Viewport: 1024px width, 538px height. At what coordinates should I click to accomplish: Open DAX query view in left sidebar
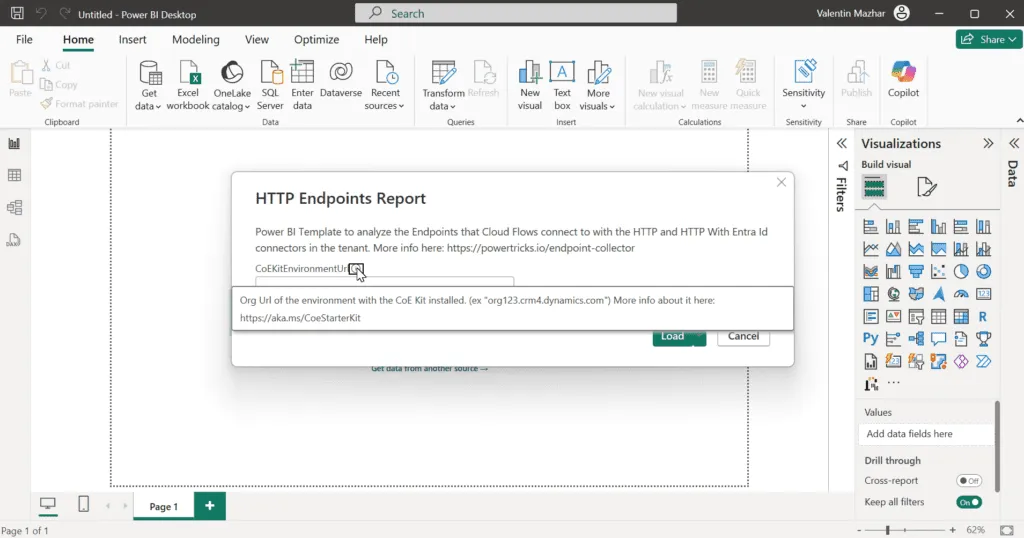(x=14, y=240)
